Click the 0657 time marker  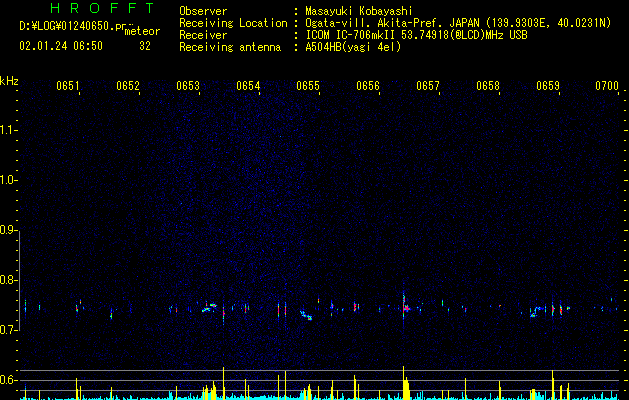pos(428,85)
